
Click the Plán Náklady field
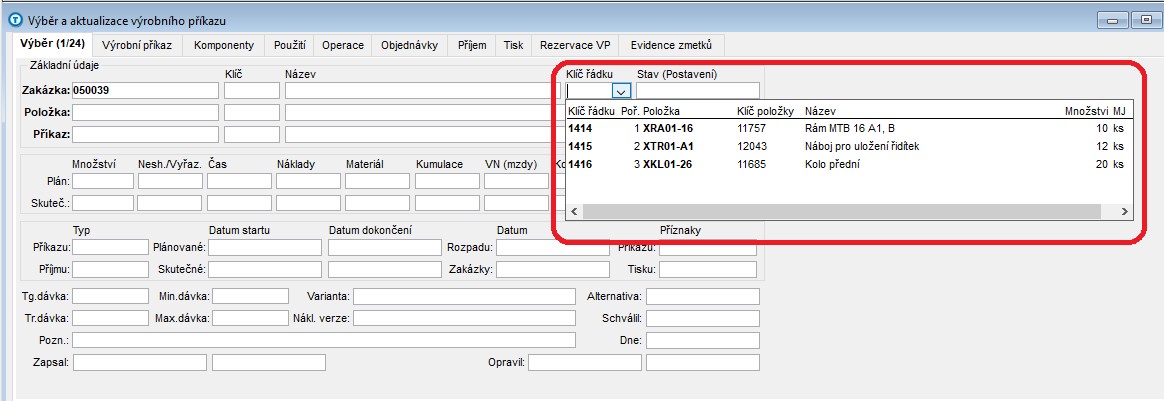[x=308, y=181]
